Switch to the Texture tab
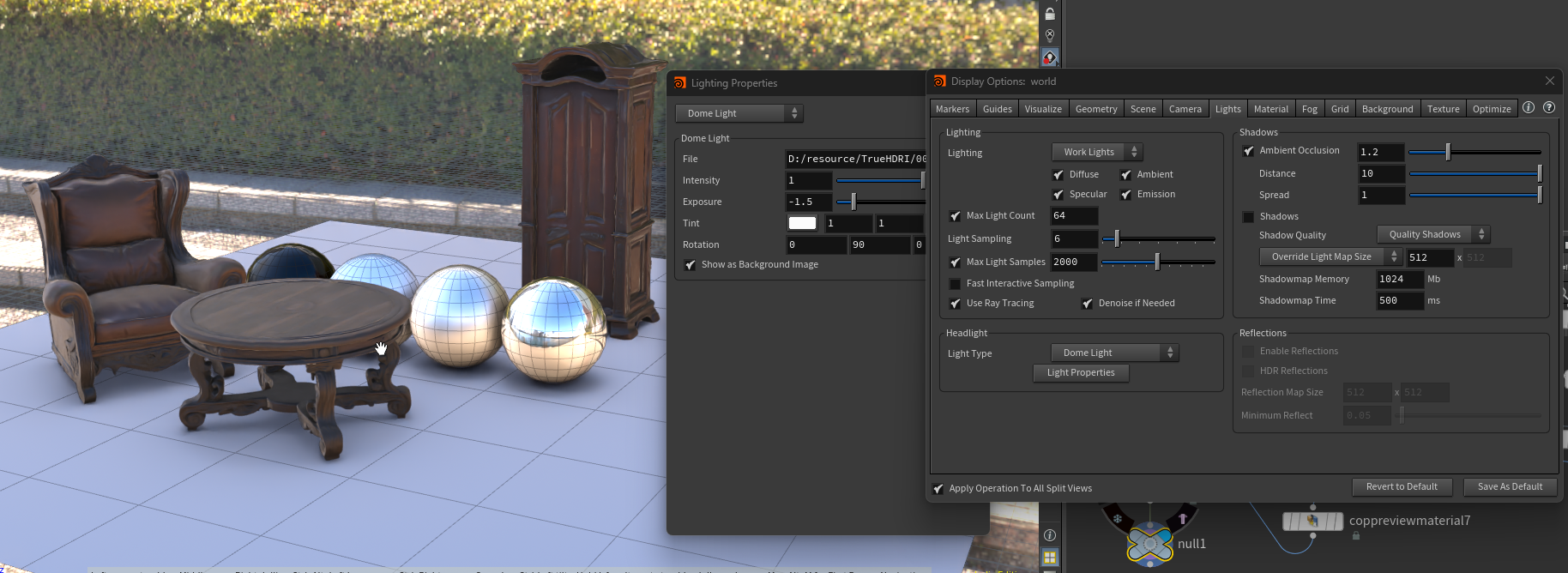The width and height of the screenshot is (1568, 573). click(1444, 109)
